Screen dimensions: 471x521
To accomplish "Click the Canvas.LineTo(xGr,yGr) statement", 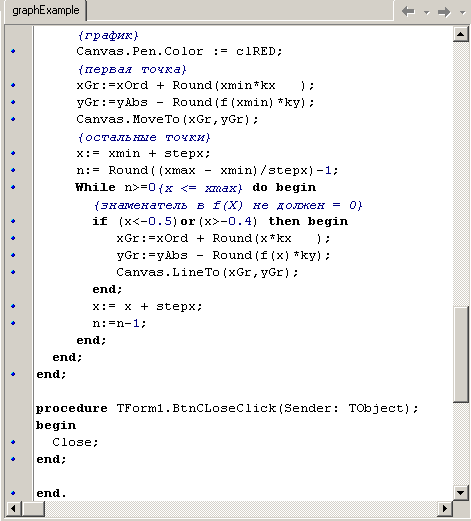I will (x=207, y=272).
